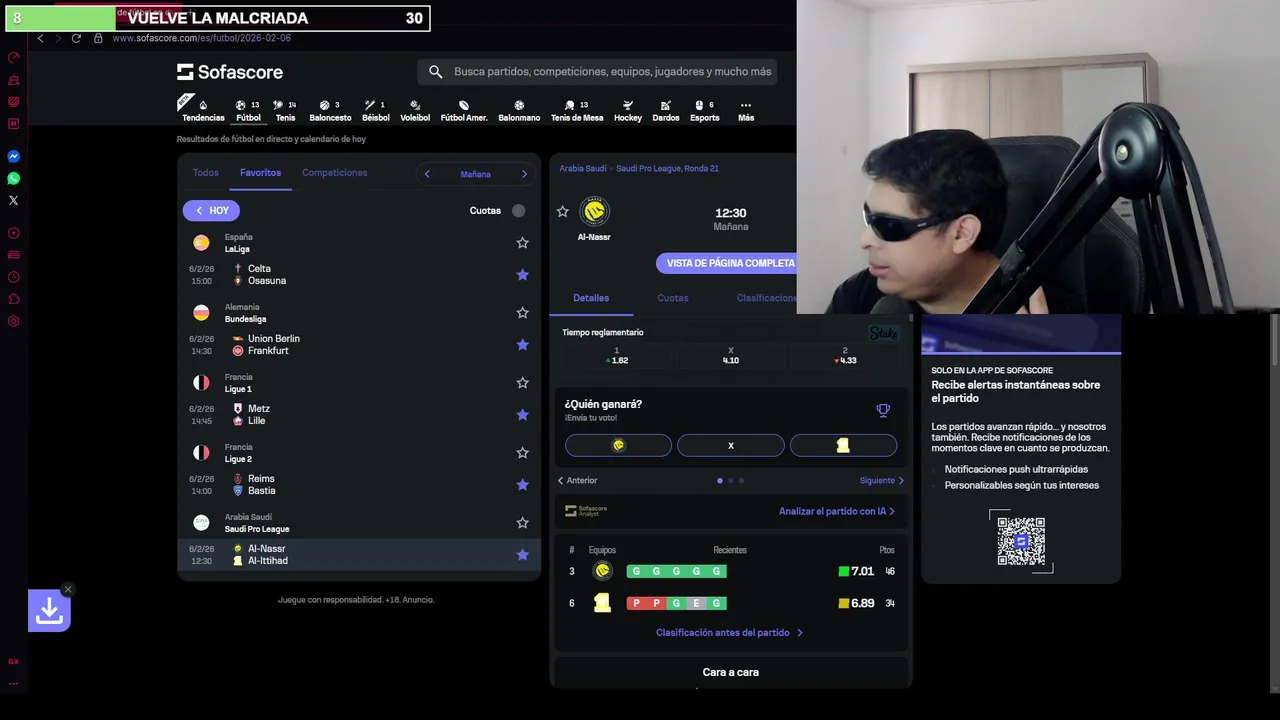Select the Baloncesto sport icon
The width and height of the screenshot is (1280, 720).
330,110
